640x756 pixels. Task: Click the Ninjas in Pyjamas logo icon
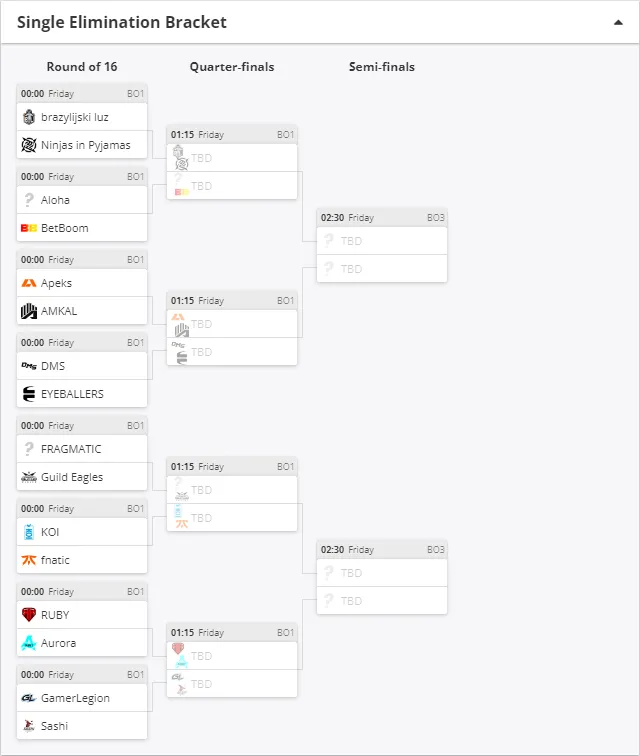[29, 145]
